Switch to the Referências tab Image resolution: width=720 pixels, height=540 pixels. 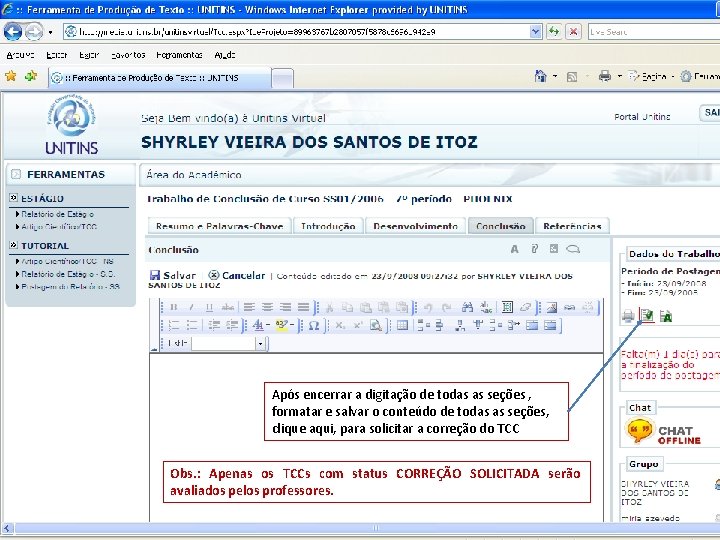(x=572, y=226)
